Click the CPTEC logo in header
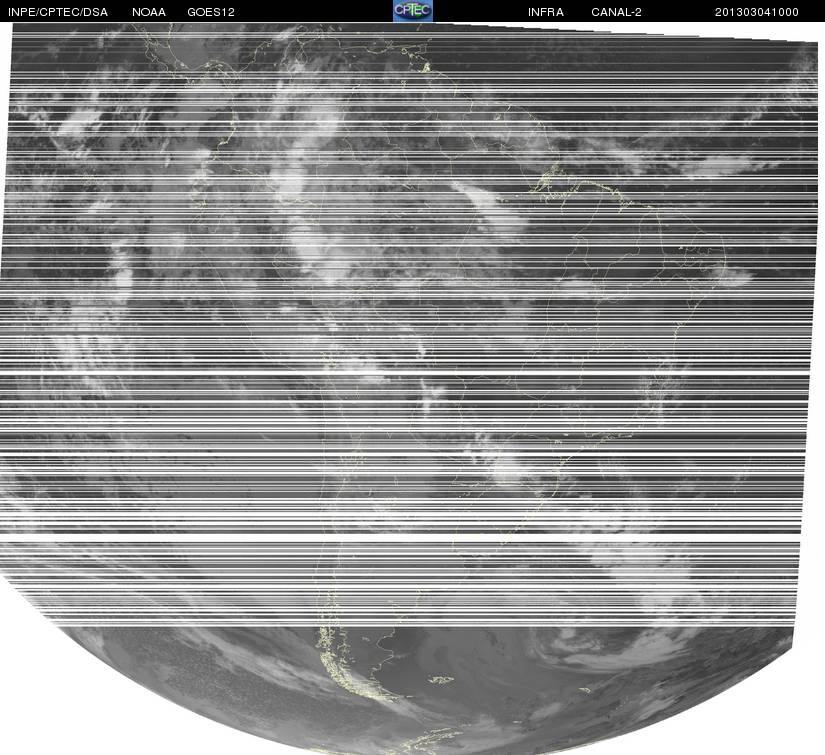The image size is (825, 755). point(412,11)
